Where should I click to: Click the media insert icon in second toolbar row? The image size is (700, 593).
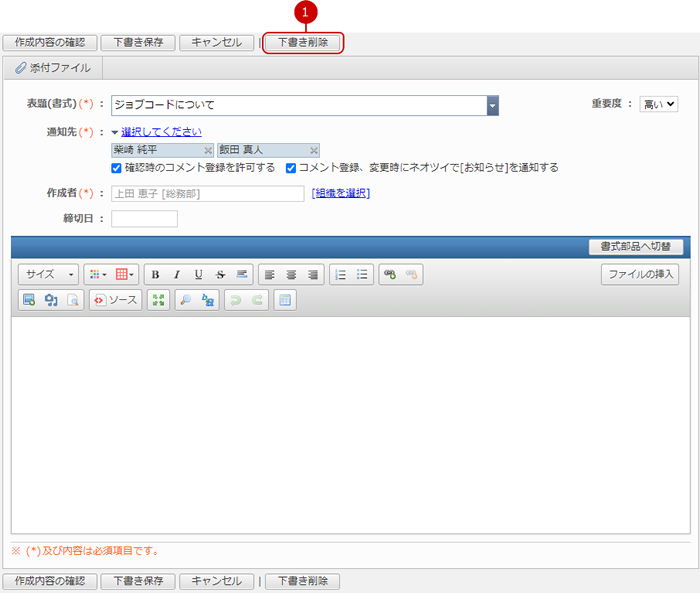point(51,300)
